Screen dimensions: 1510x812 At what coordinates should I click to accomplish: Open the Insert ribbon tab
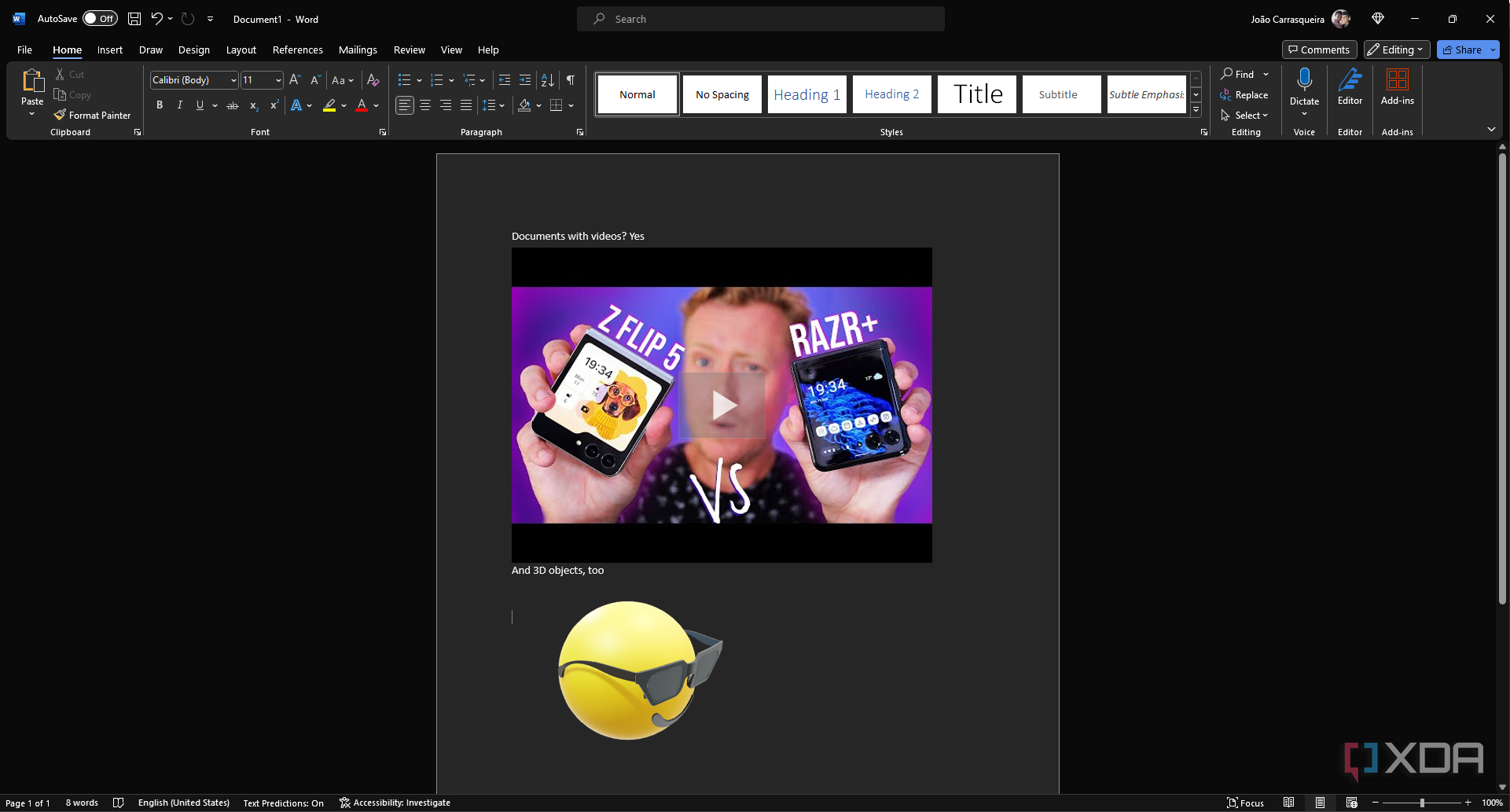coord(110,50)
